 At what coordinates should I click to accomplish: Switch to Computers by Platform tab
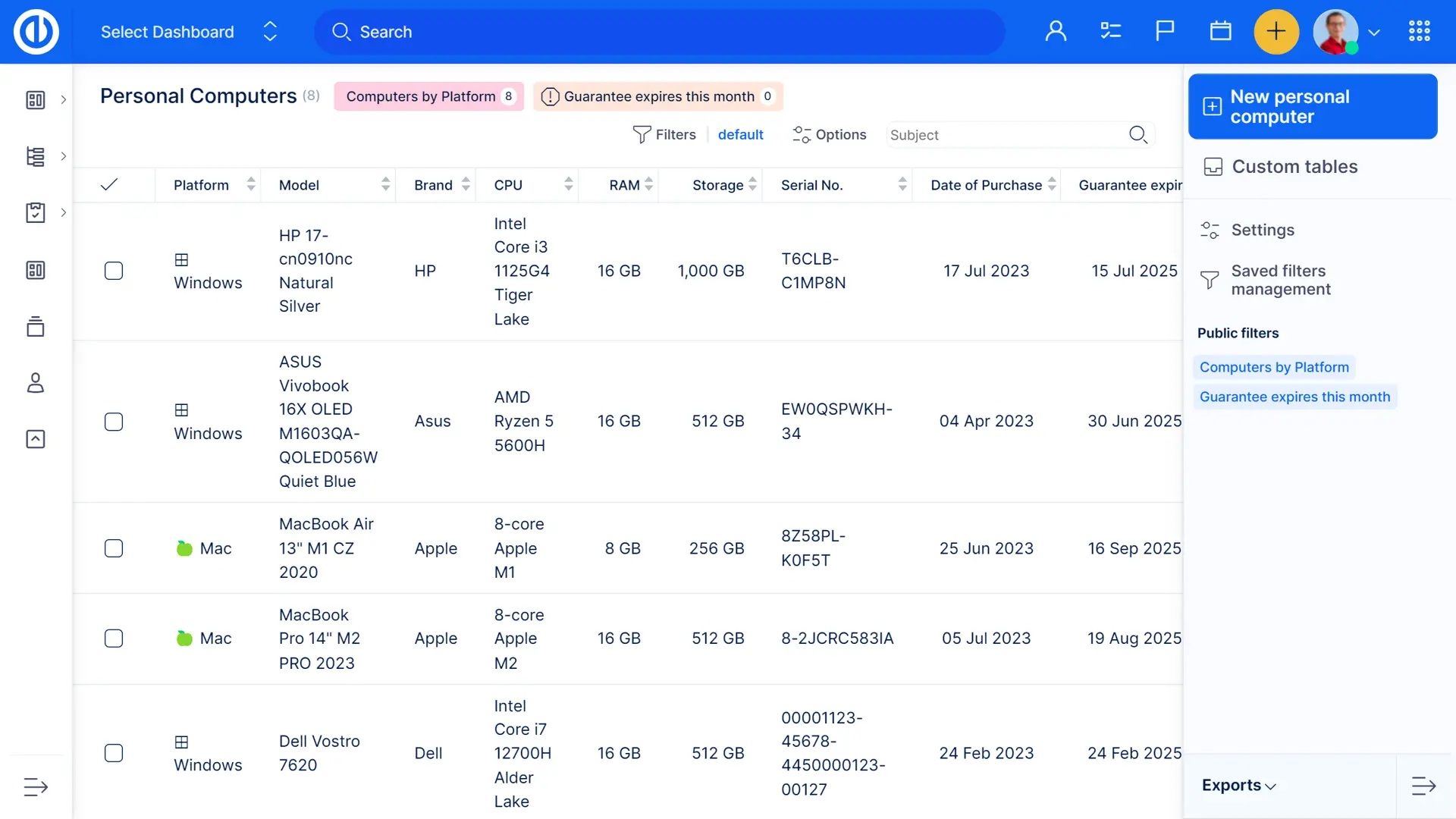click(x=428, y=96)
